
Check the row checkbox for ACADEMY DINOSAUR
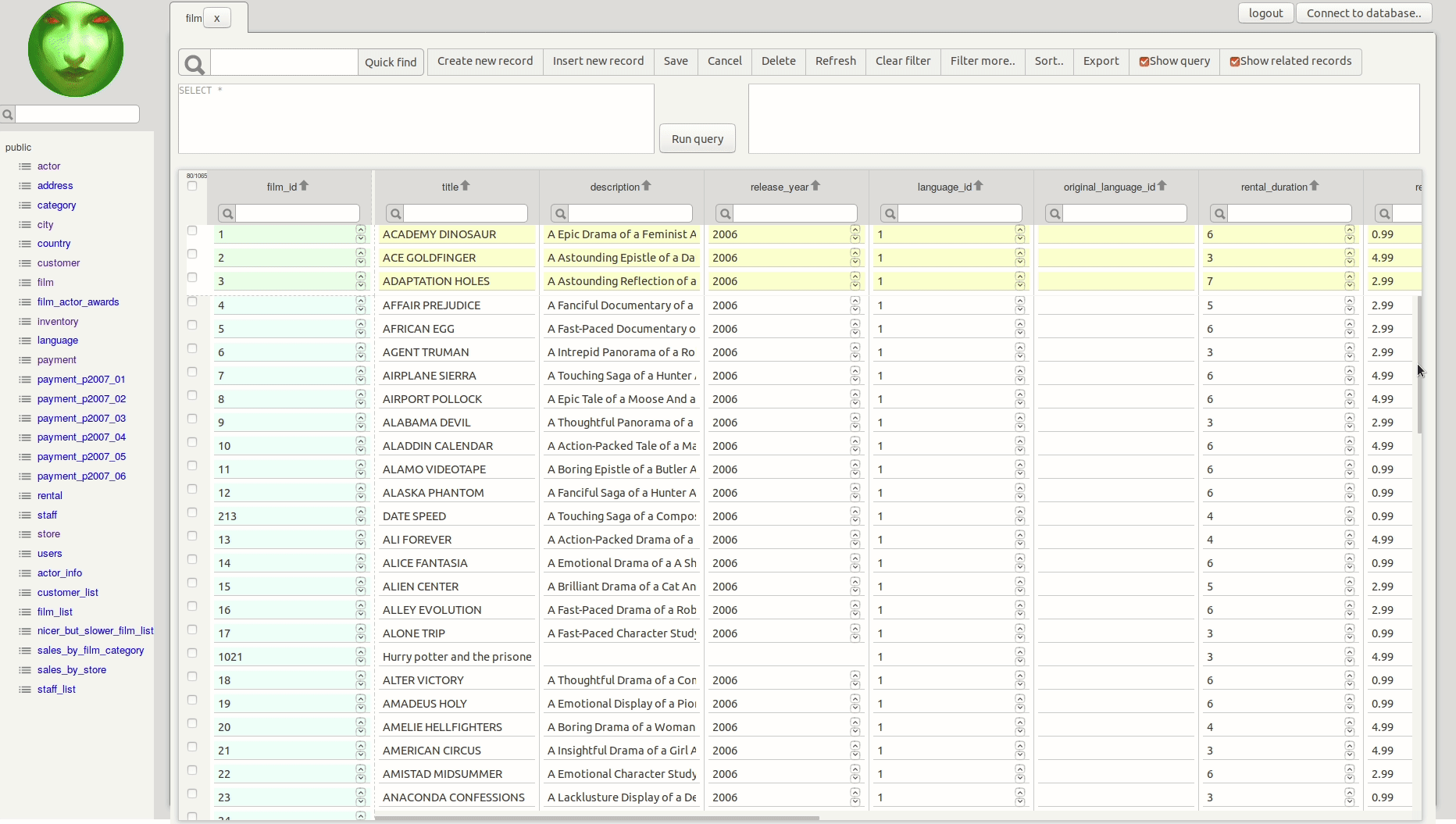[x=192, y=231]
